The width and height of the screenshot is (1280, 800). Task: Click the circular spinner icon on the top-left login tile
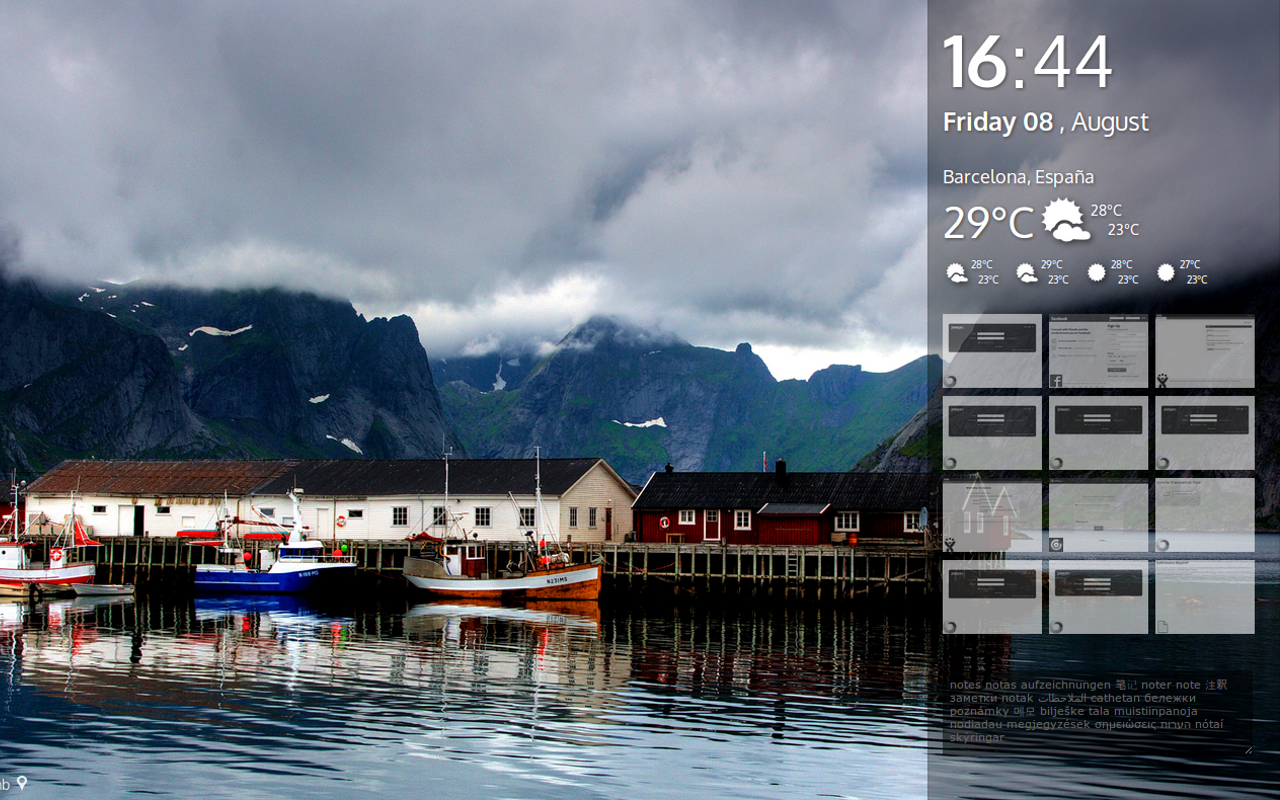click(x=949, y=379)
